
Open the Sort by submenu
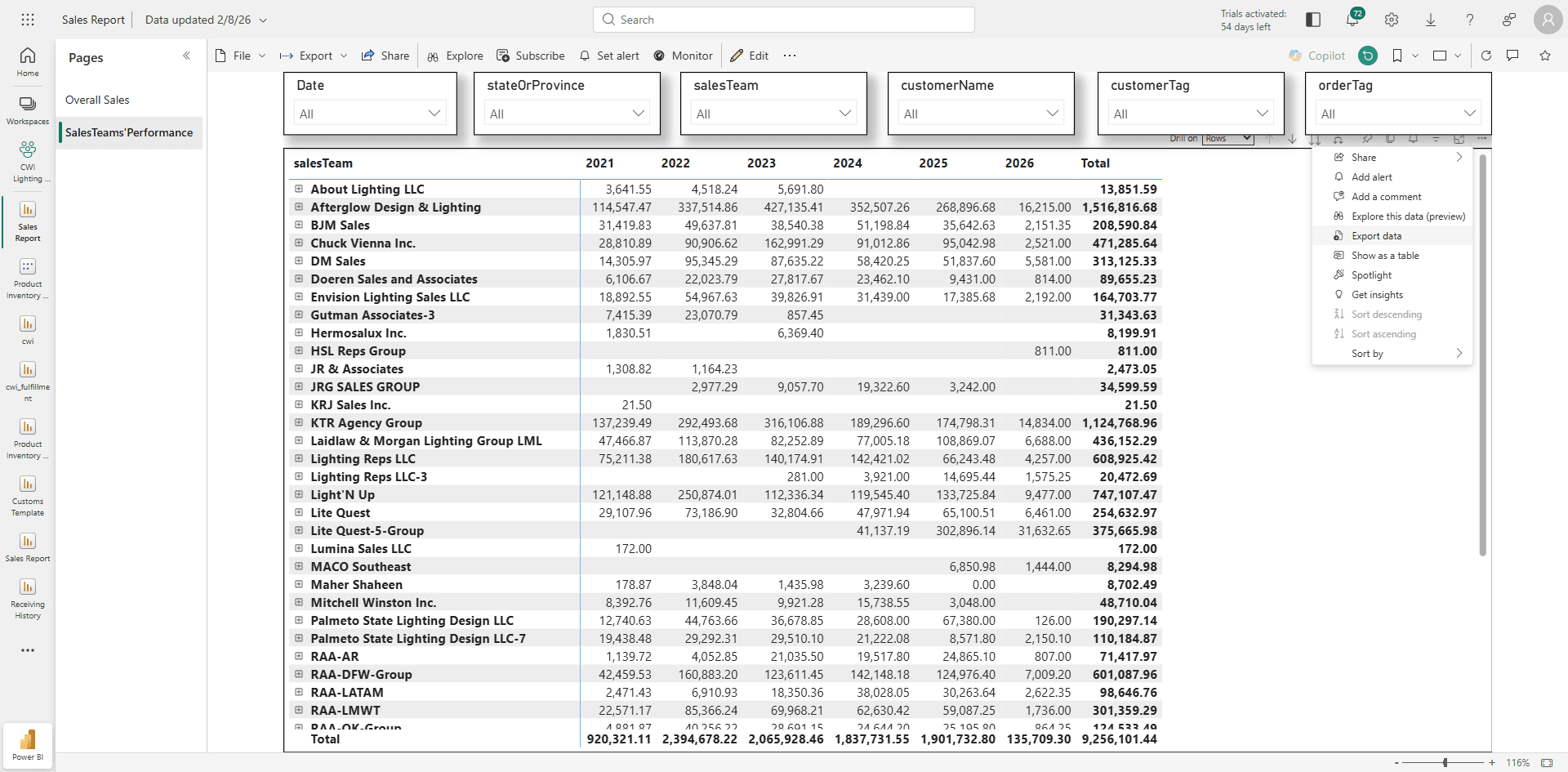click(x=1392, y=354)
